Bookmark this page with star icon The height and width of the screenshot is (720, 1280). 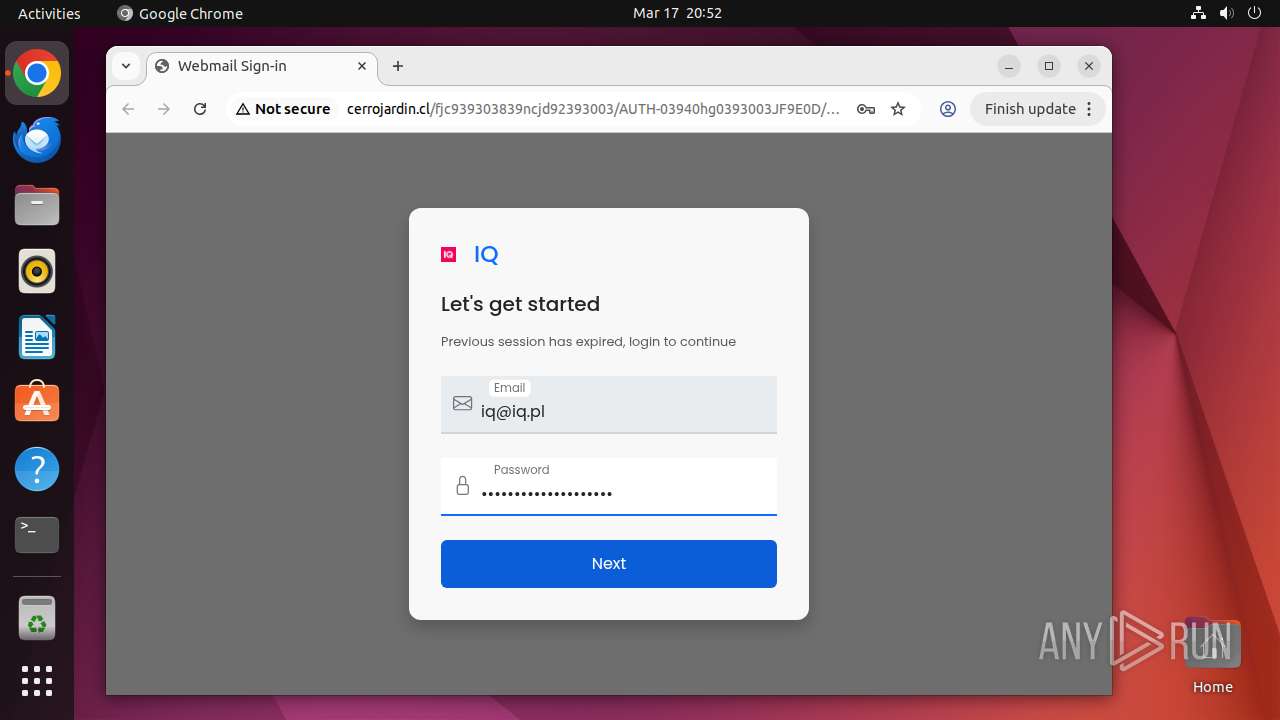click(898, 109)
